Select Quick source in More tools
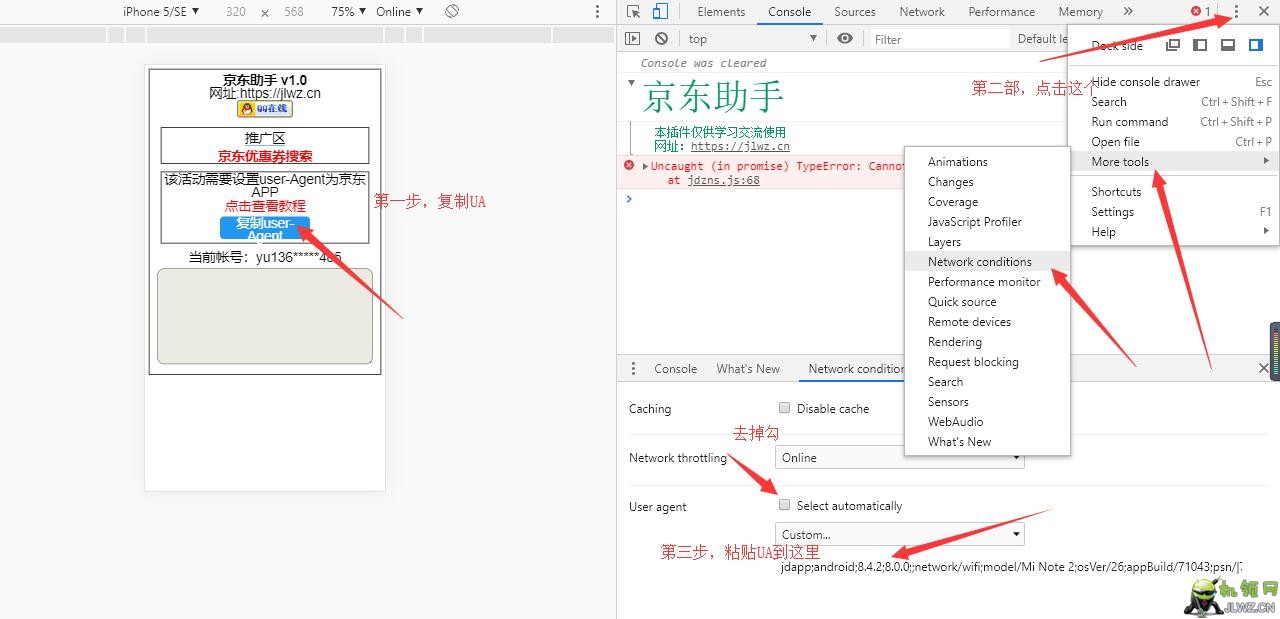Screen dimensions: 1280x619 click(987, 302)
